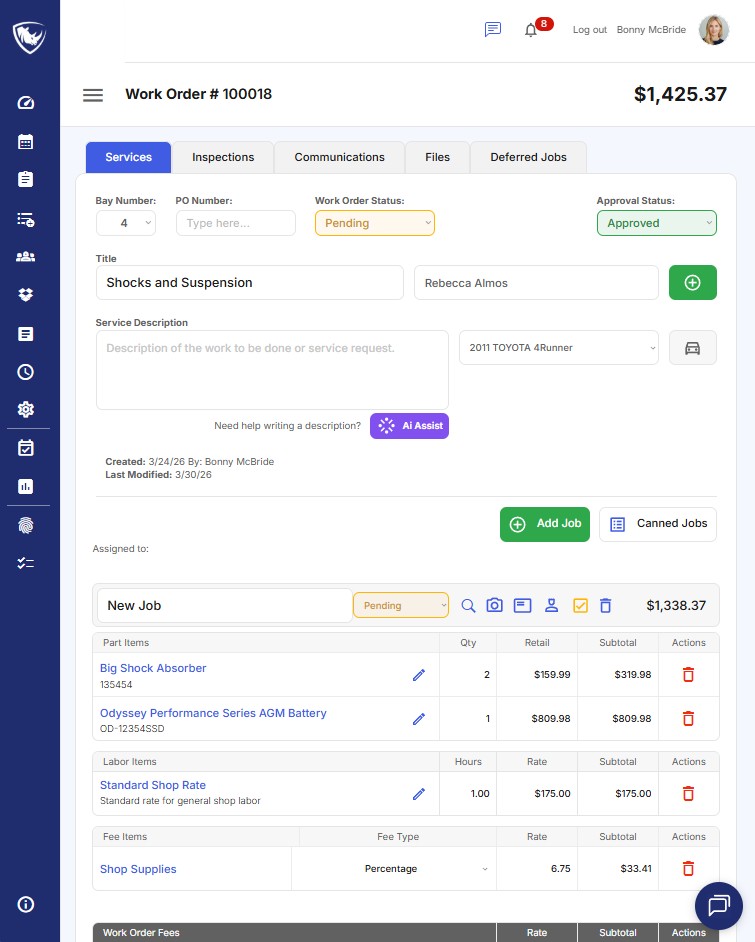Open the calendar-check sidebar icon
This screenshot has width=755, height=942.
[x=25, y=448]
